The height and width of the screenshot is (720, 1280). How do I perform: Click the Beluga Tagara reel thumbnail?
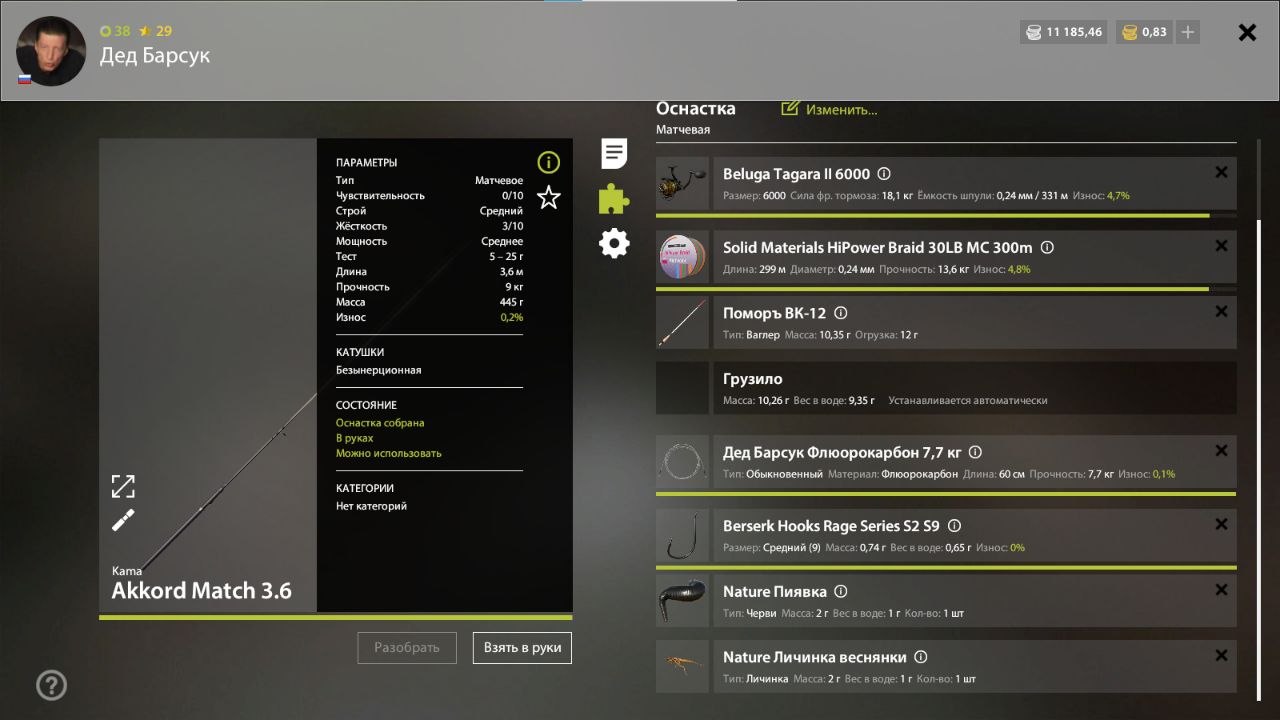tap(682, 184)
